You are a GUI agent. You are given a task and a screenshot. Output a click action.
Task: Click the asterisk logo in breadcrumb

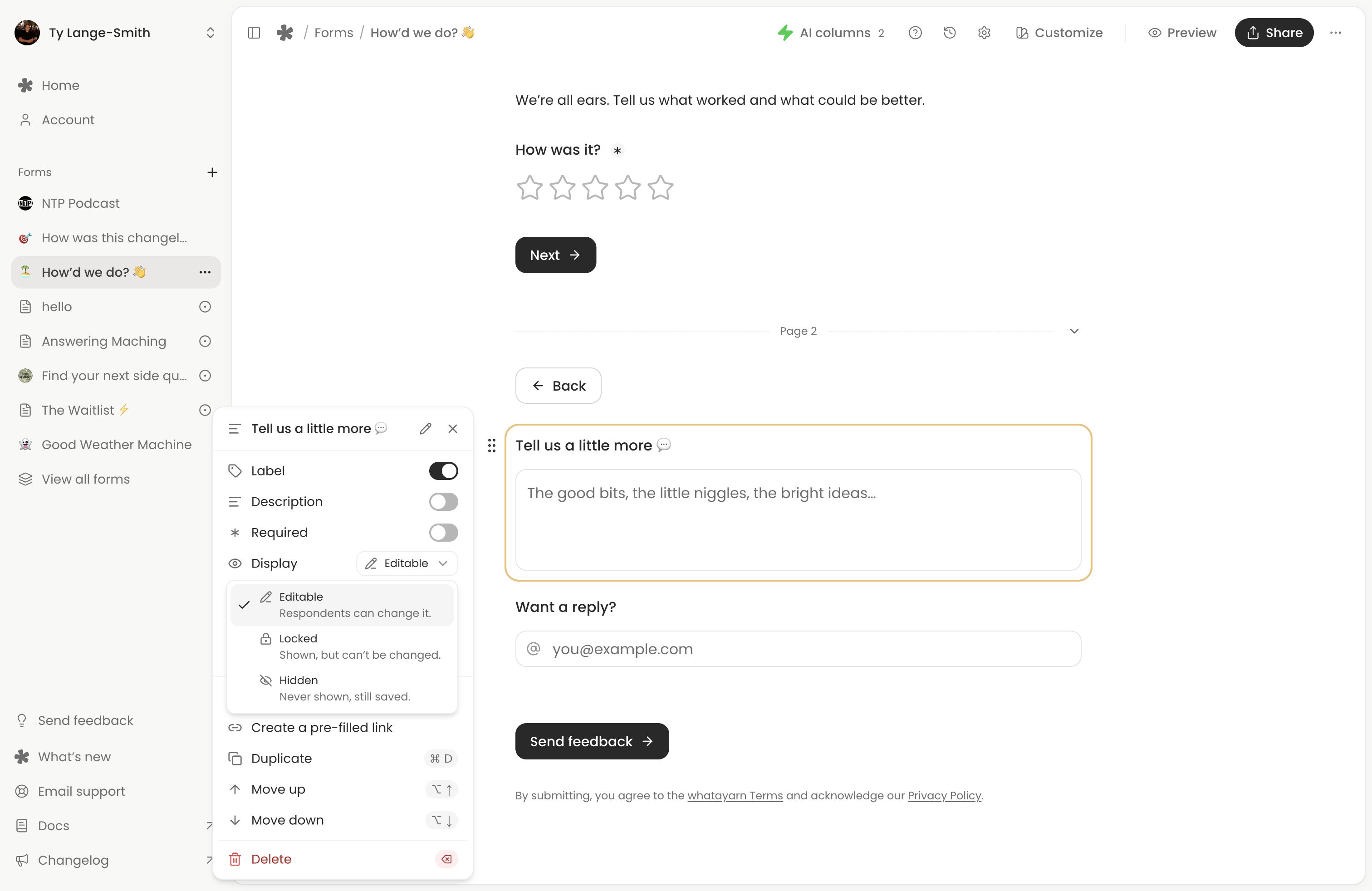pos(285,33)
